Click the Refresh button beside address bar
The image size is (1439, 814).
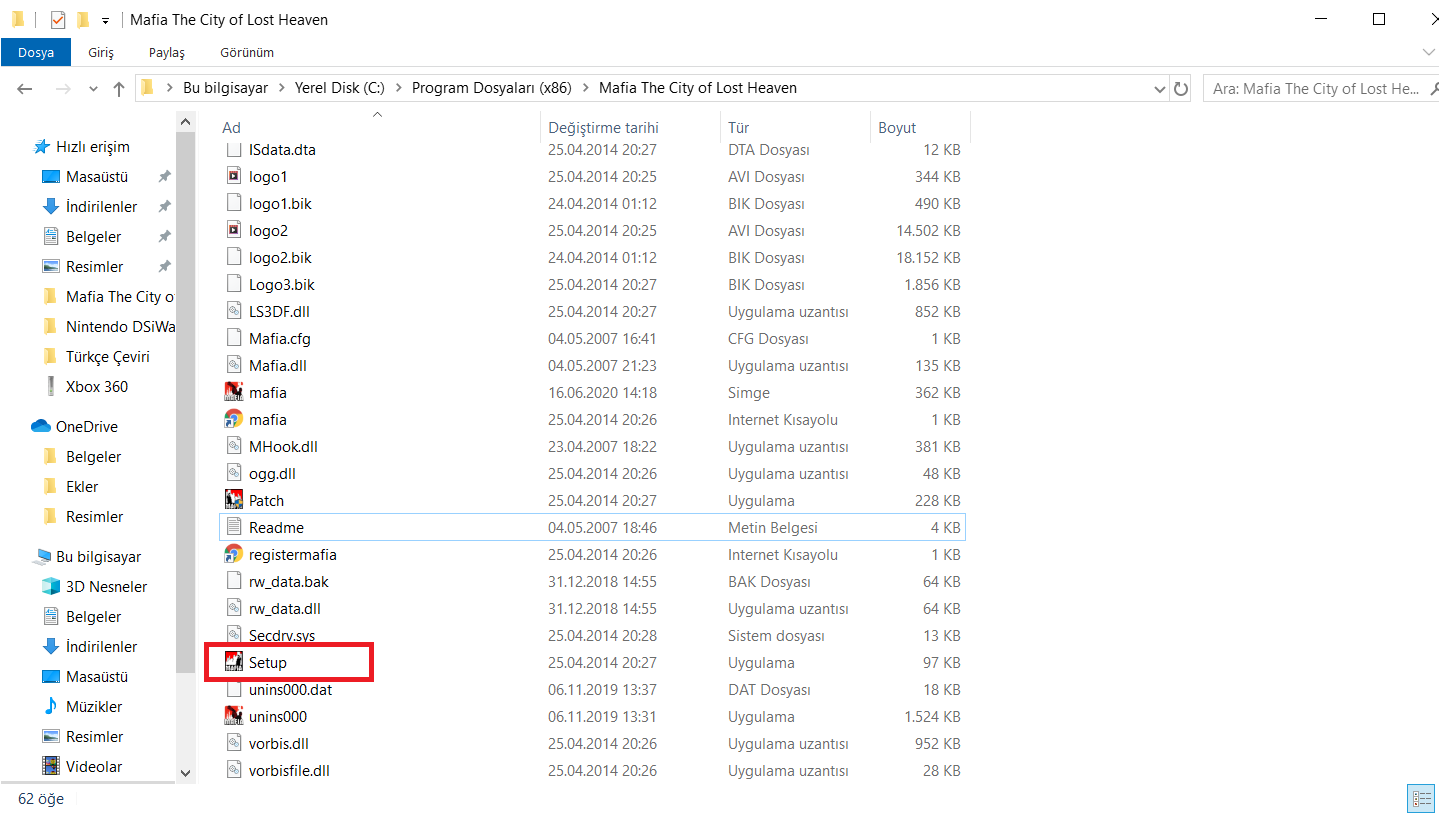[1181, 88]
